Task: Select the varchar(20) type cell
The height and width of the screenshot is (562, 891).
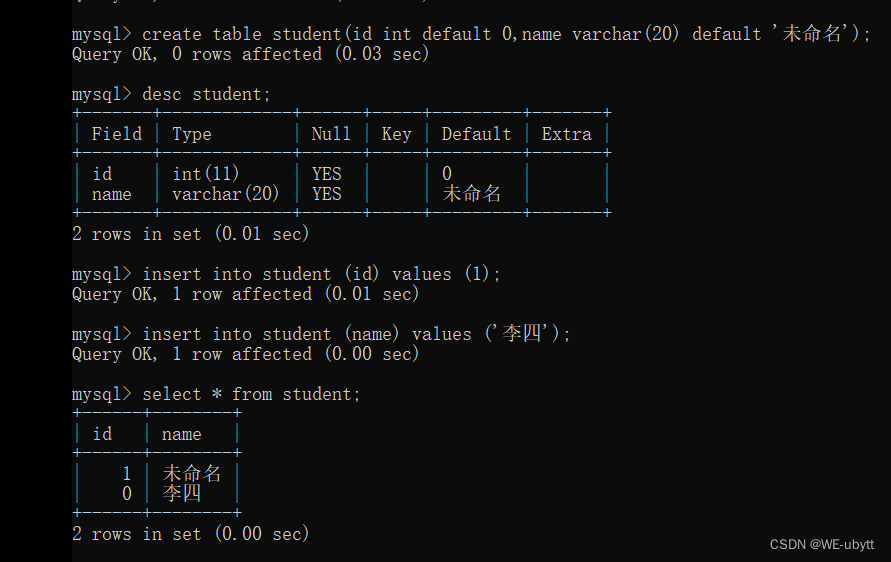Action: click(x=225, y=194)
